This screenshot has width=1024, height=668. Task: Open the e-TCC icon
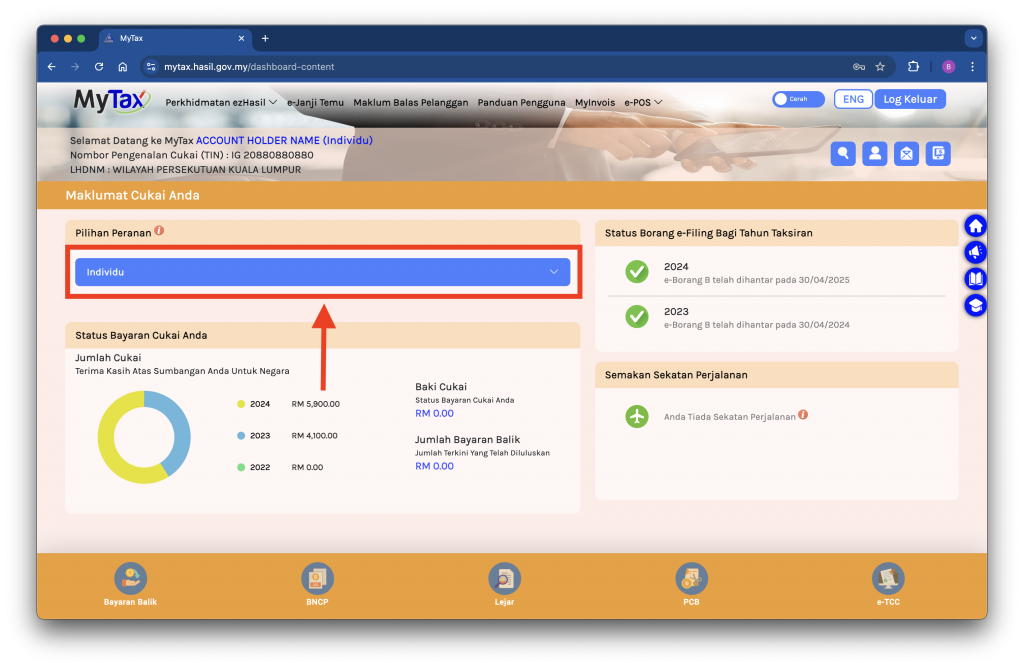coord(888,578)
